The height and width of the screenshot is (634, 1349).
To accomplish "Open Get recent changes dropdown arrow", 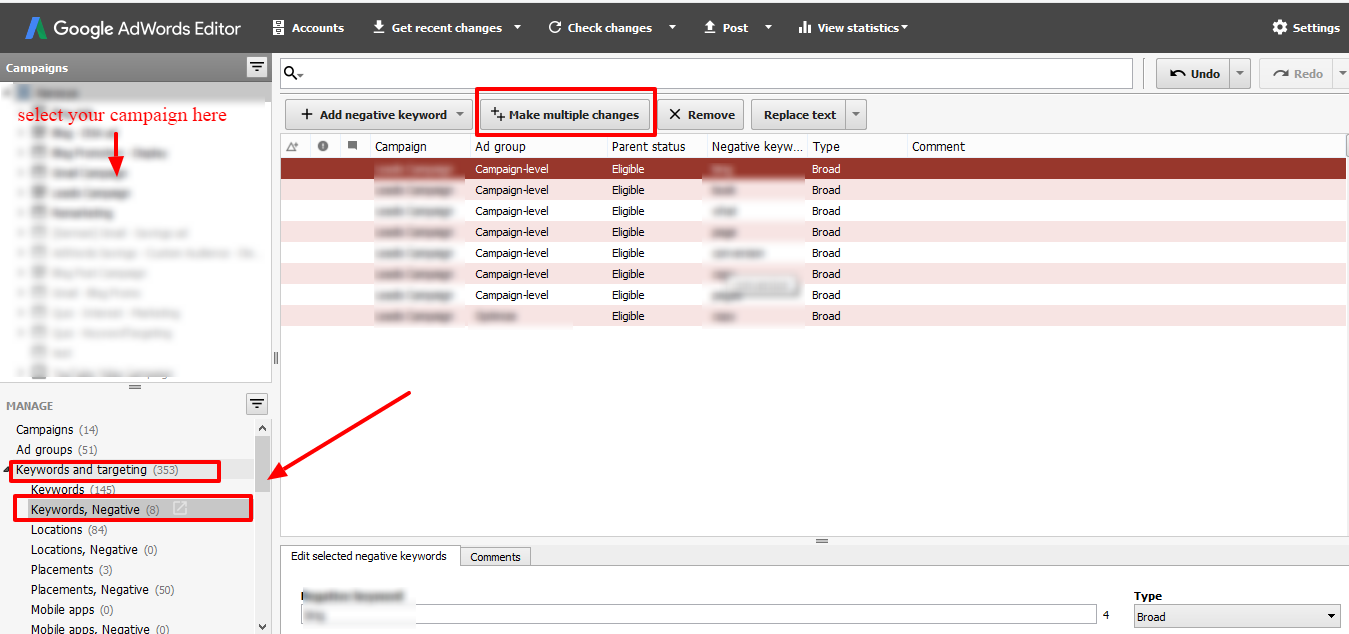I will (517, 28).
